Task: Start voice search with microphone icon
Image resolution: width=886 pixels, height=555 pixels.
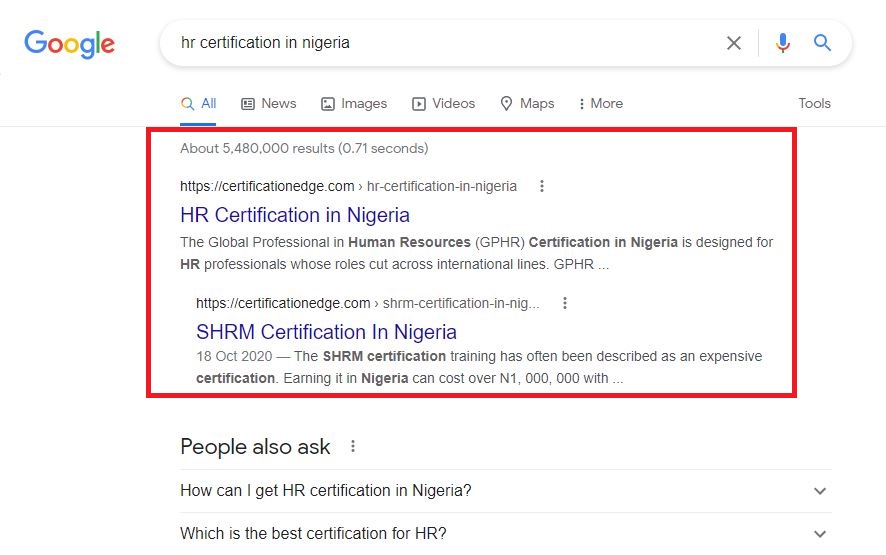Action: click(783, 43)
